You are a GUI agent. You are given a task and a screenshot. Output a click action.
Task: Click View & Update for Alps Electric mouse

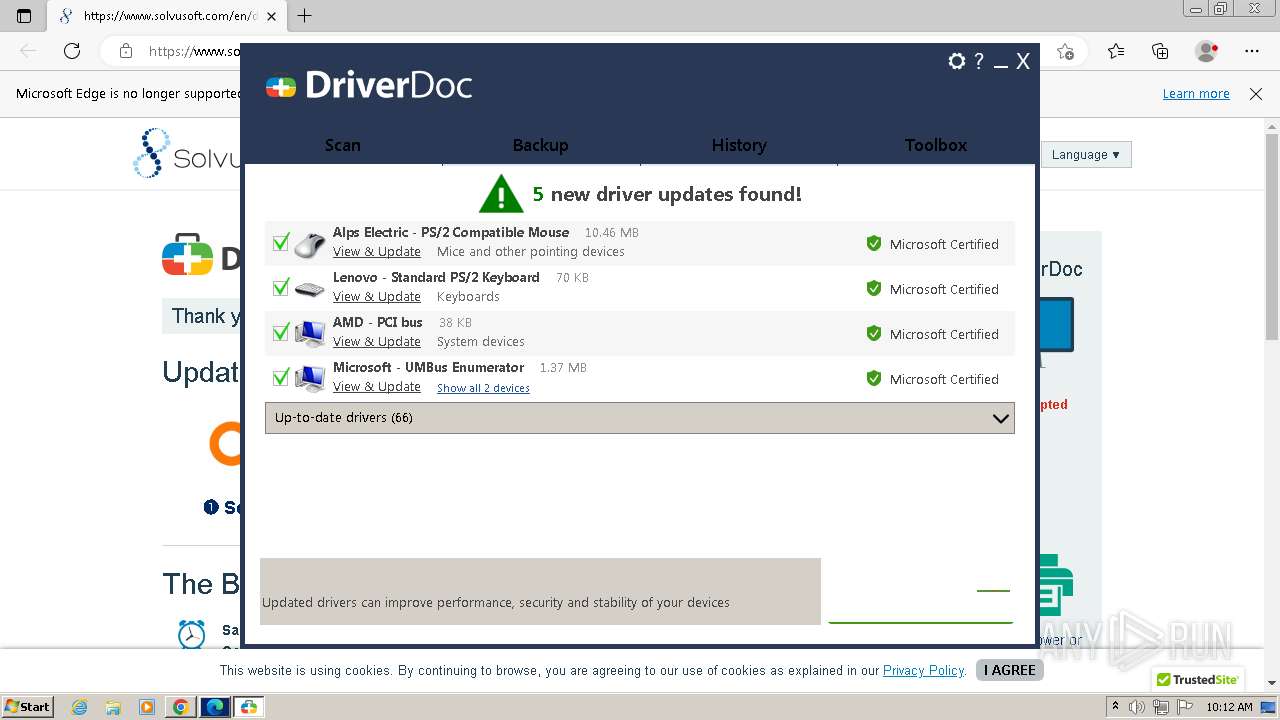[x=377, y=252]
